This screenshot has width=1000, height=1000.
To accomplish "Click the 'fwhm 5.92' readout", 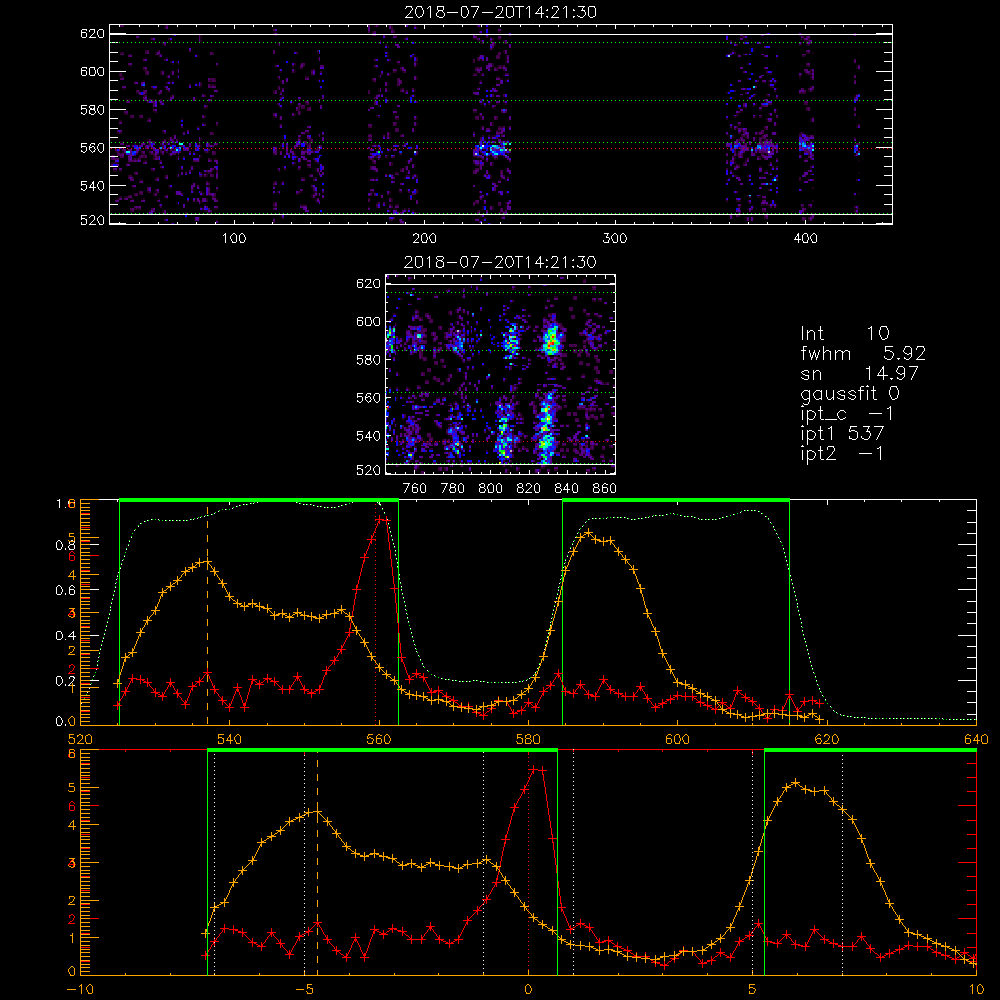I will tap(863, 353).
